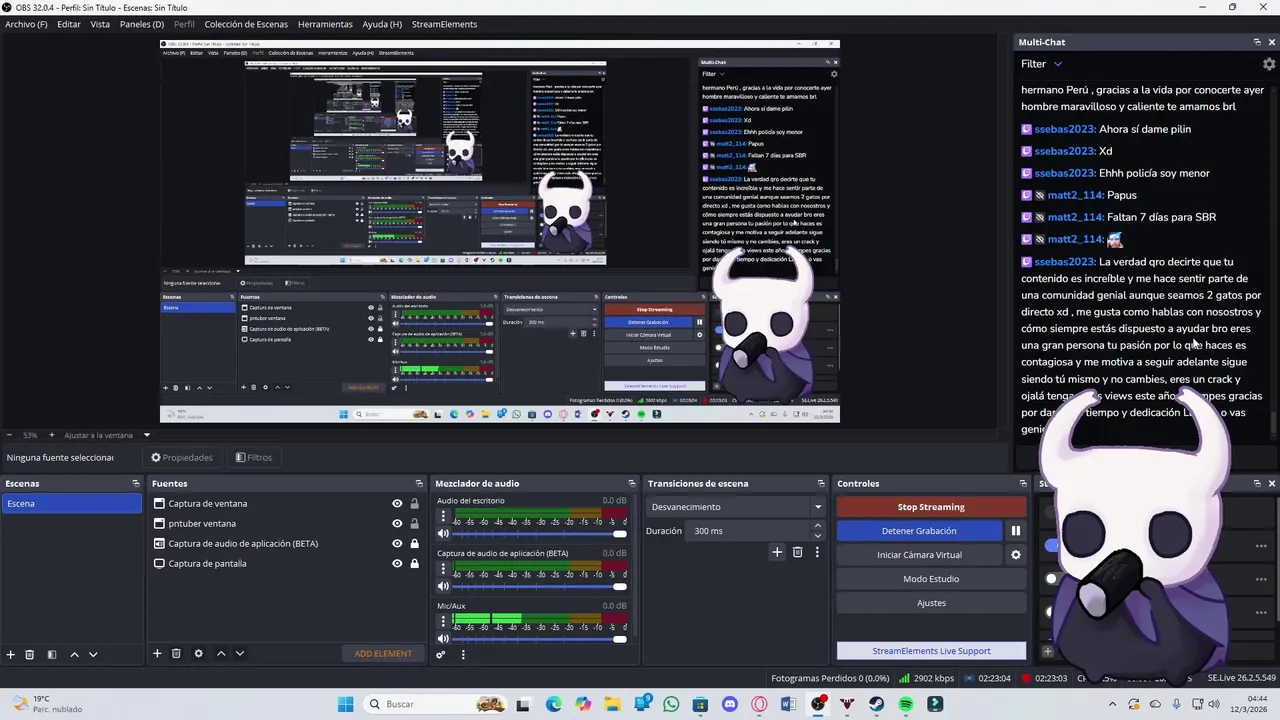
Task: Undock the Mezclador de audio panel
Action: pyautogui.click(x=631, y=483)
